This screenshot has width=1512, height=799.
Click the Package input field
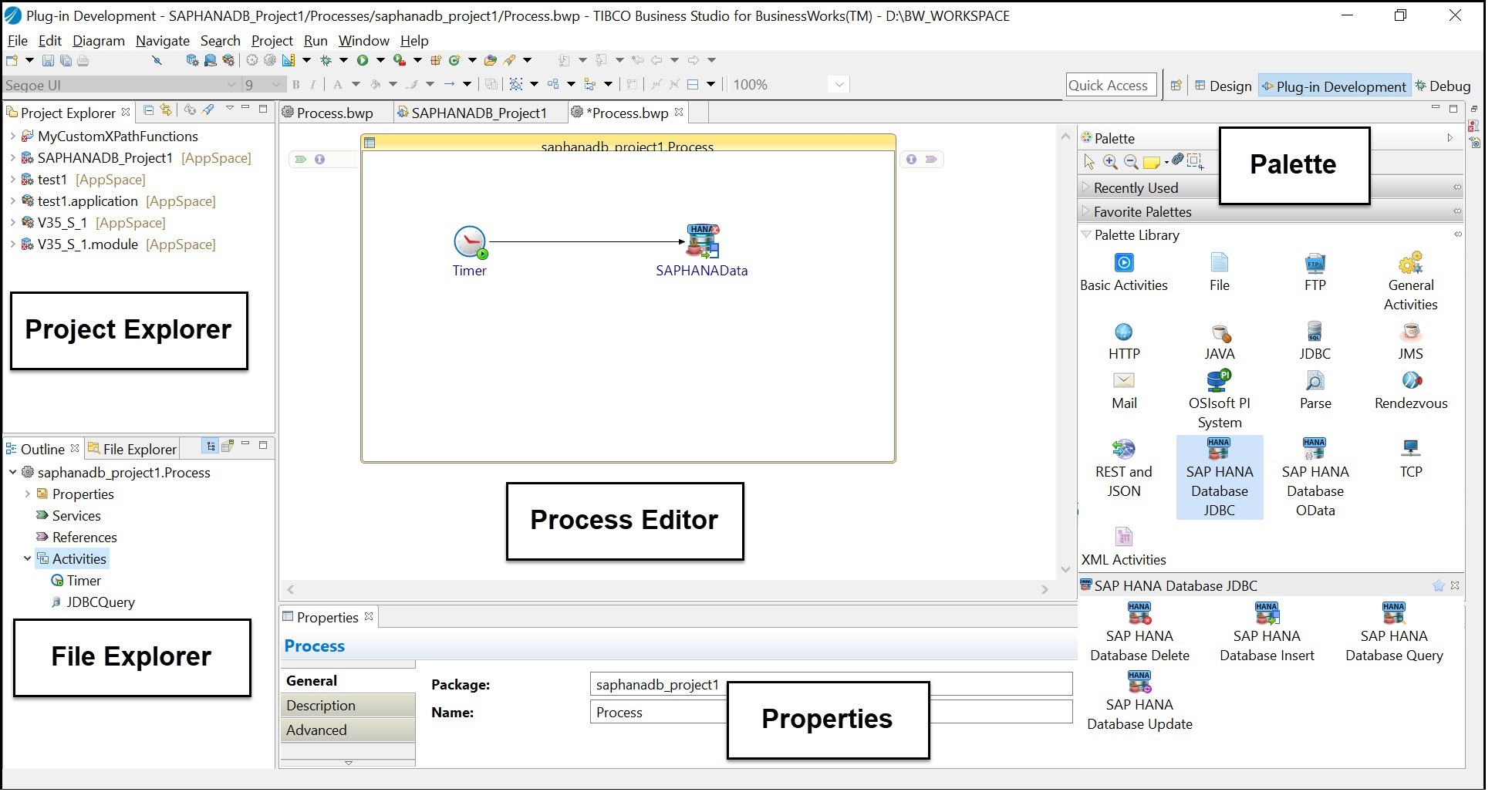pos(831,685)
